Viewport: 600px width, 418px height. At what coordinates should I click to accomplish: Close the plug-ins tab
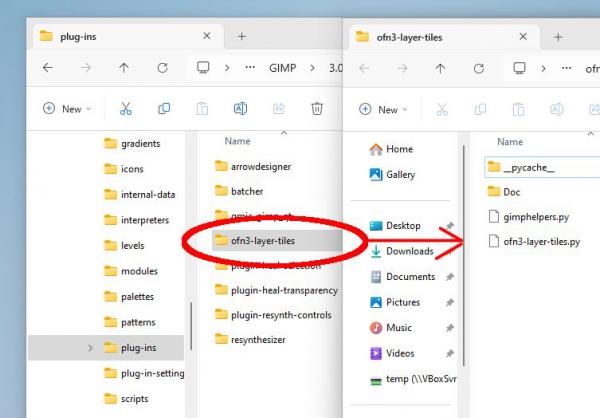click(207, 36)
